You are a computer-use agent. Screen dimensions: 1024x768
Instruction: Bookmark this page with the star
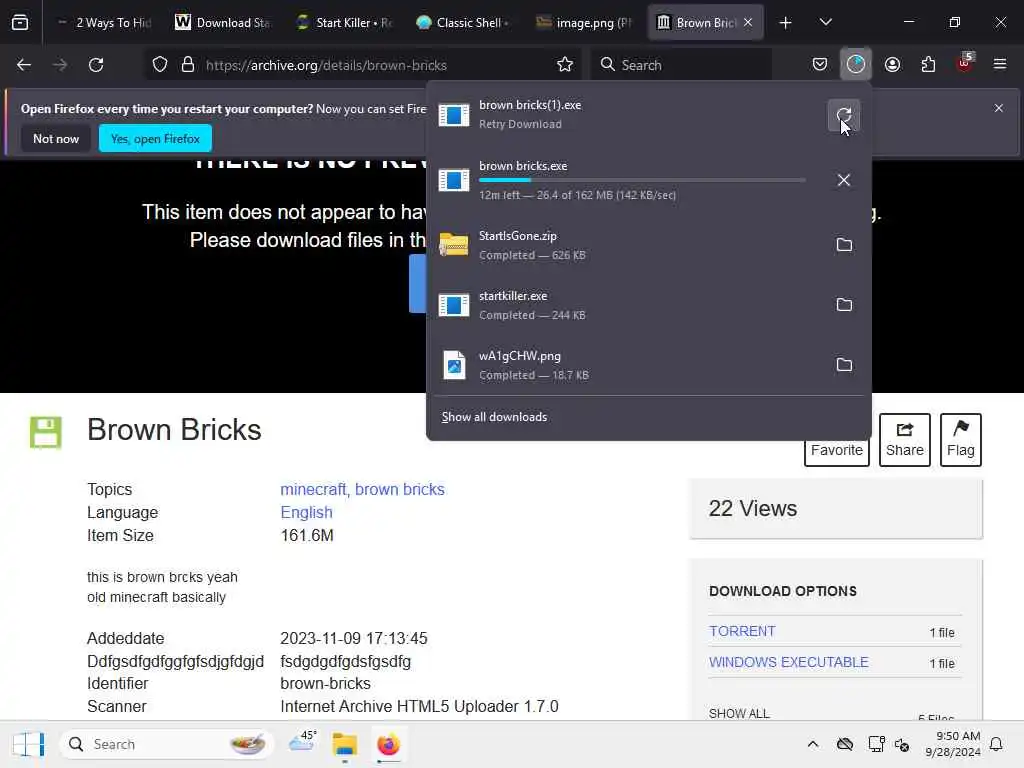[564, 65]
